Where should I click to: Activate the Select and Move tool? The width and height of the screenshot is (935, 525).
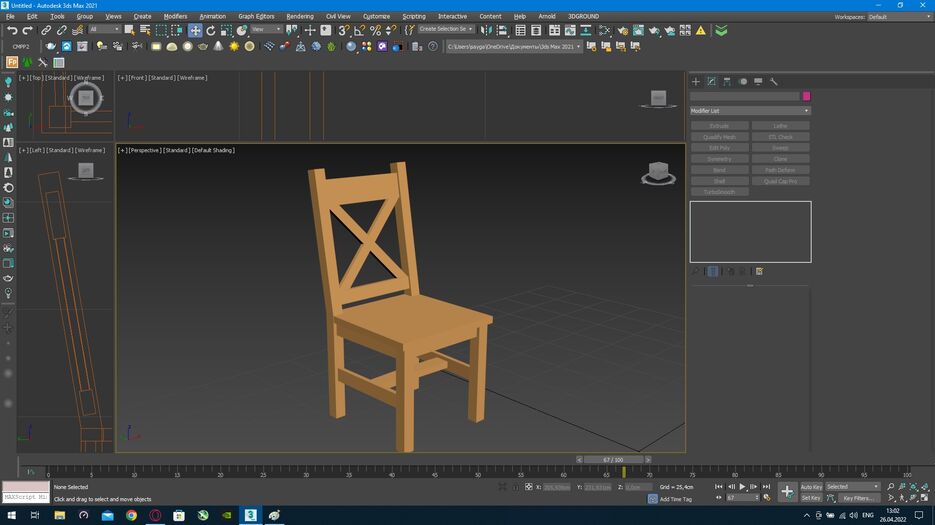pyautogui.click(x=195, y=30)
